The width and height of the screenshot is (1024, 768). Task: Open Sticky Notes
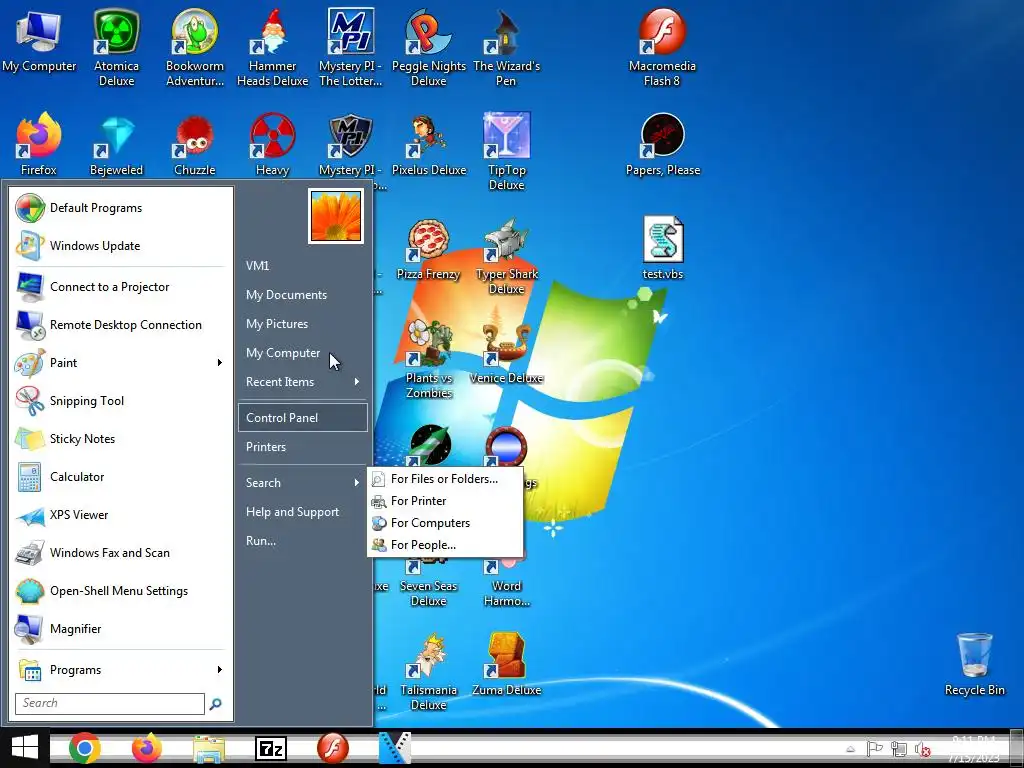click(x=121, y=439)
